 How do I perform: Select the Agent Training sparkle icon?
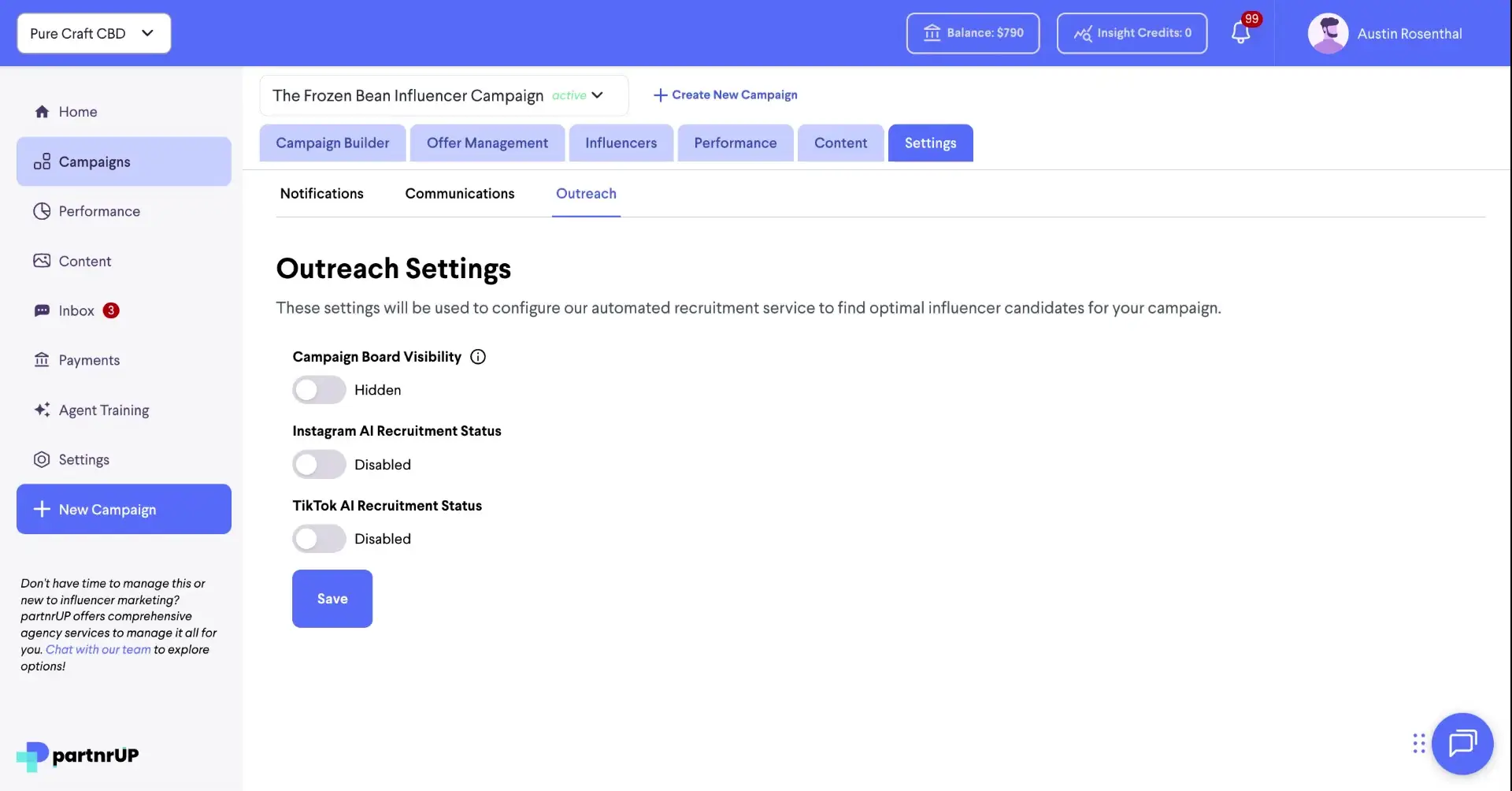tap(42, 410)
